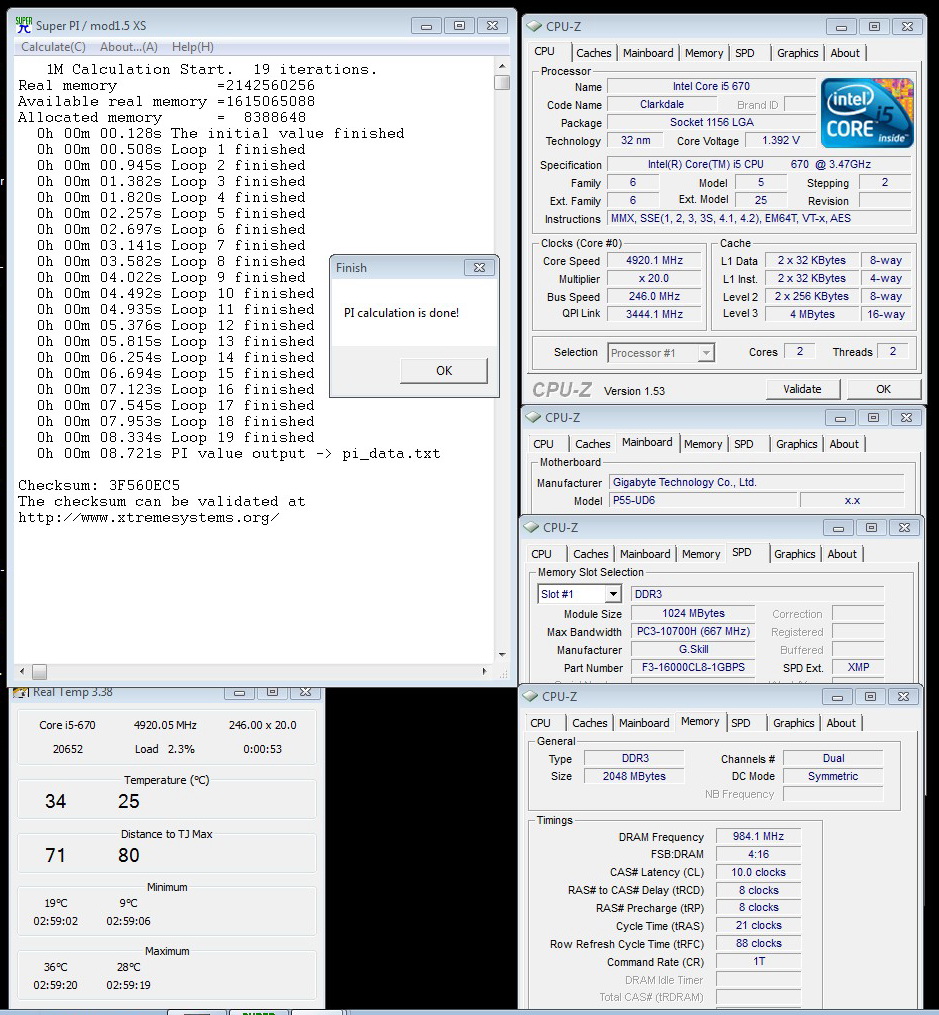
Task: Minimize the Real Temp window
Action: (x=239, y=692)
